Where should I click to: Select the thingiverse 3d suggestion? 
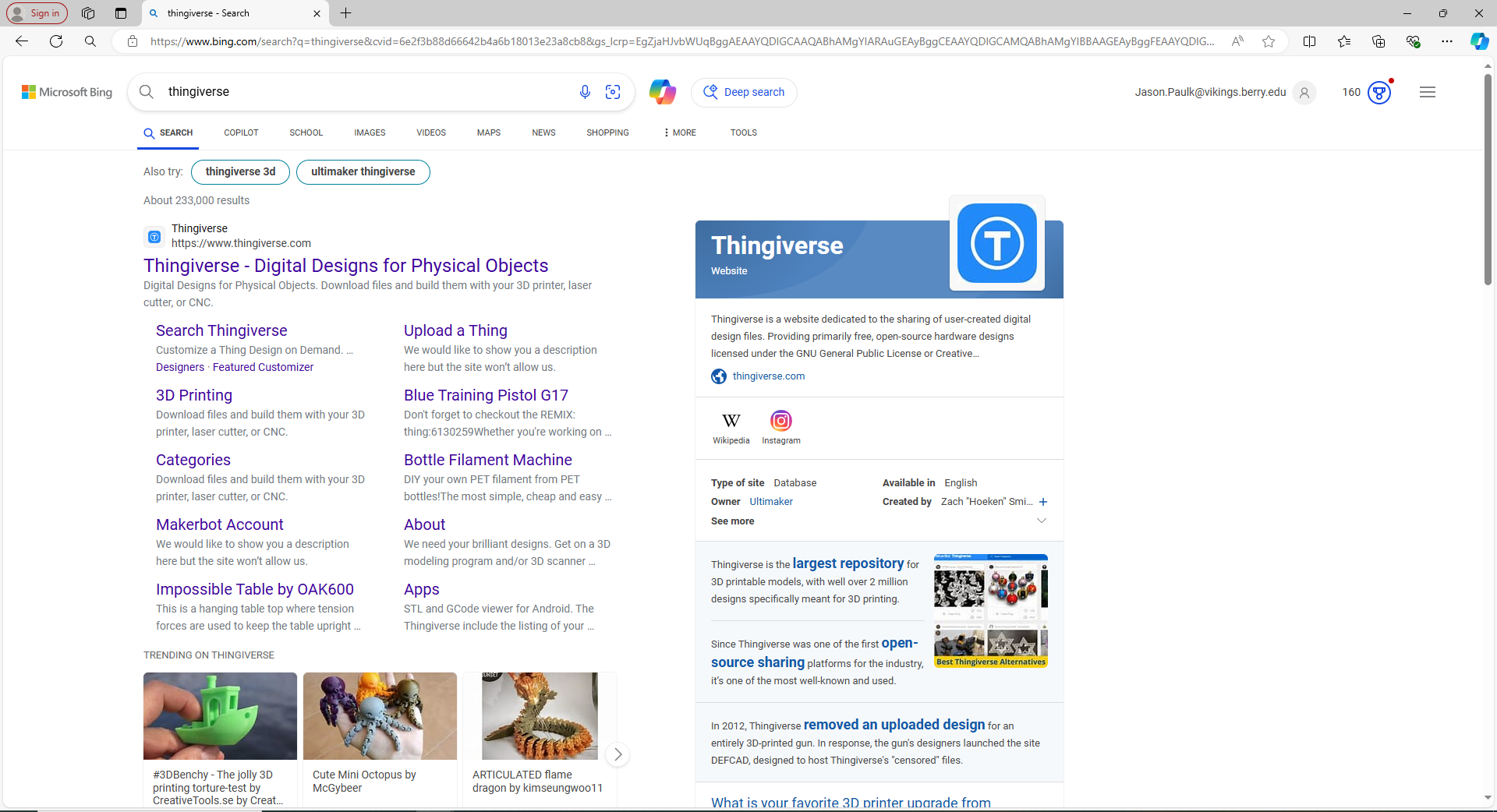click(x=240, y=171)
